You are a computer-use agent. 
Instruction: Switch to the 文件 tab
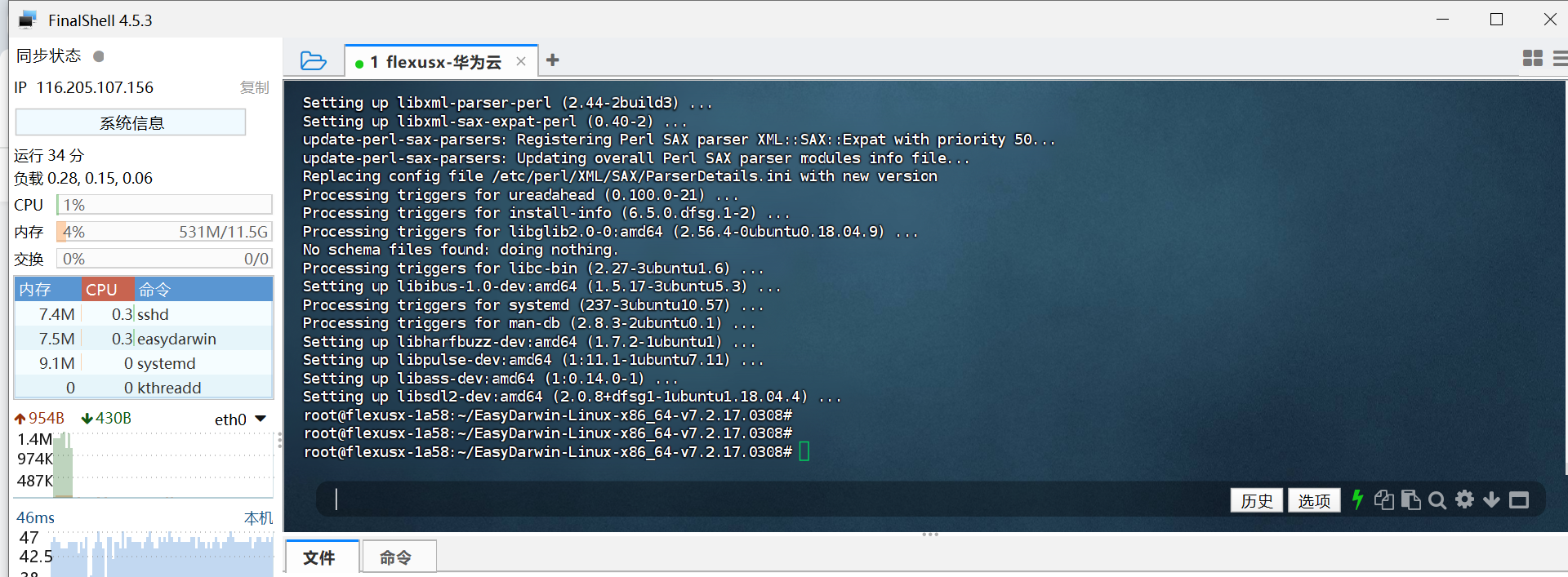click(x=319, y=557)
